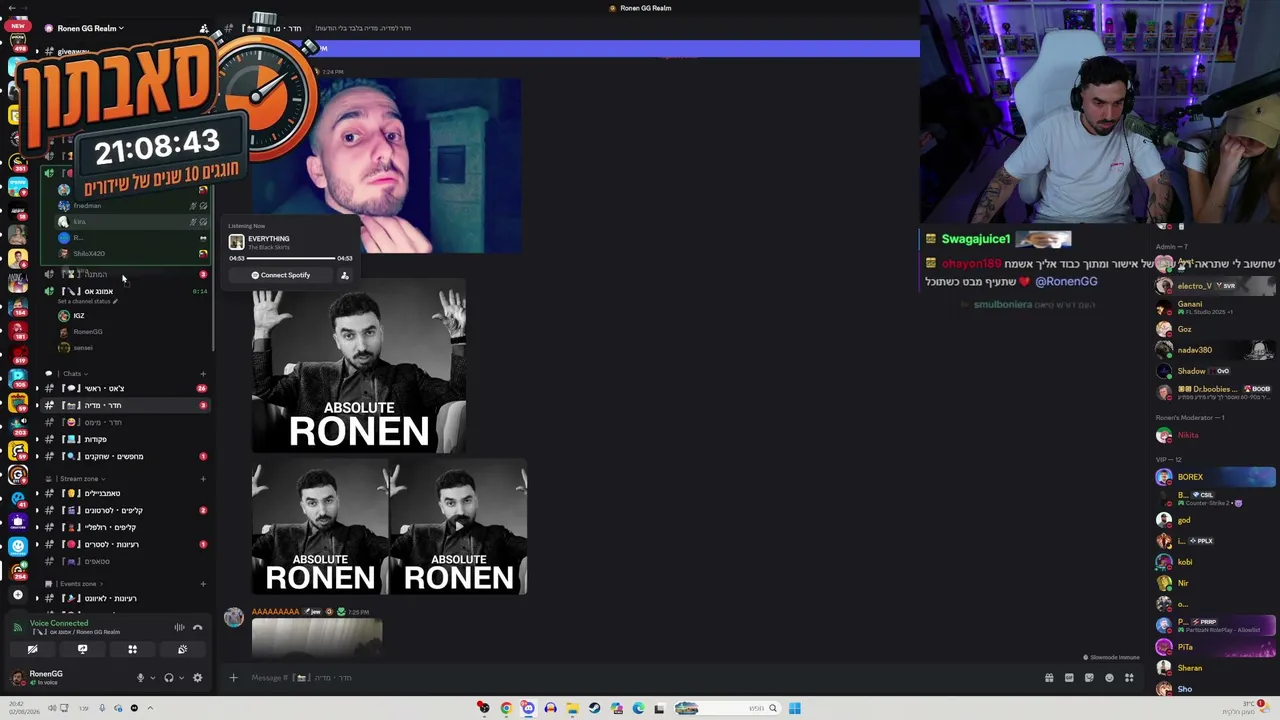Seek the EVERYTHING song progress bar

291,258
